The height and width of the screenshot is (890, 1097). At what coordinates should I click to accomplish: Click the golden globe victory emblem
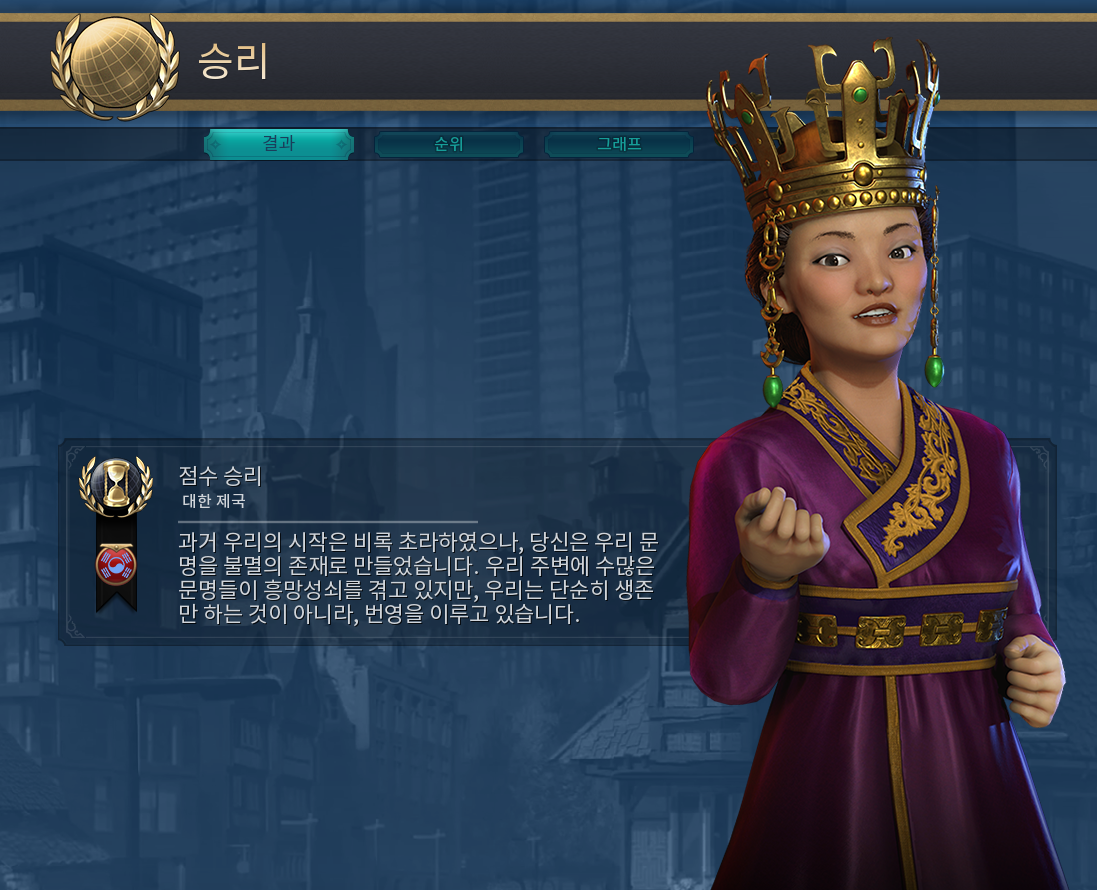(115, 66)
